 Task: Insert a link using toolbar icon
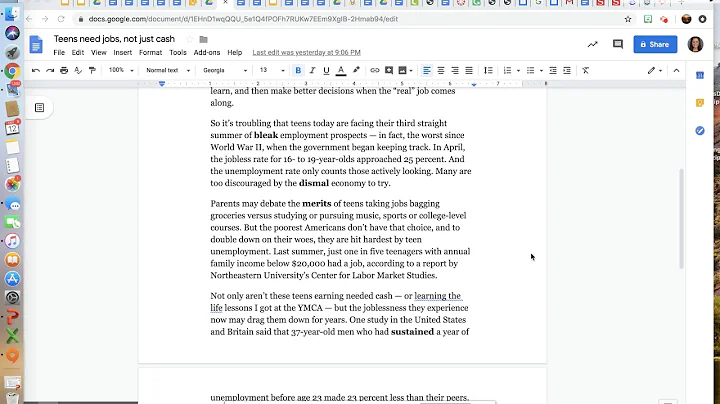(x=375, y=70)
